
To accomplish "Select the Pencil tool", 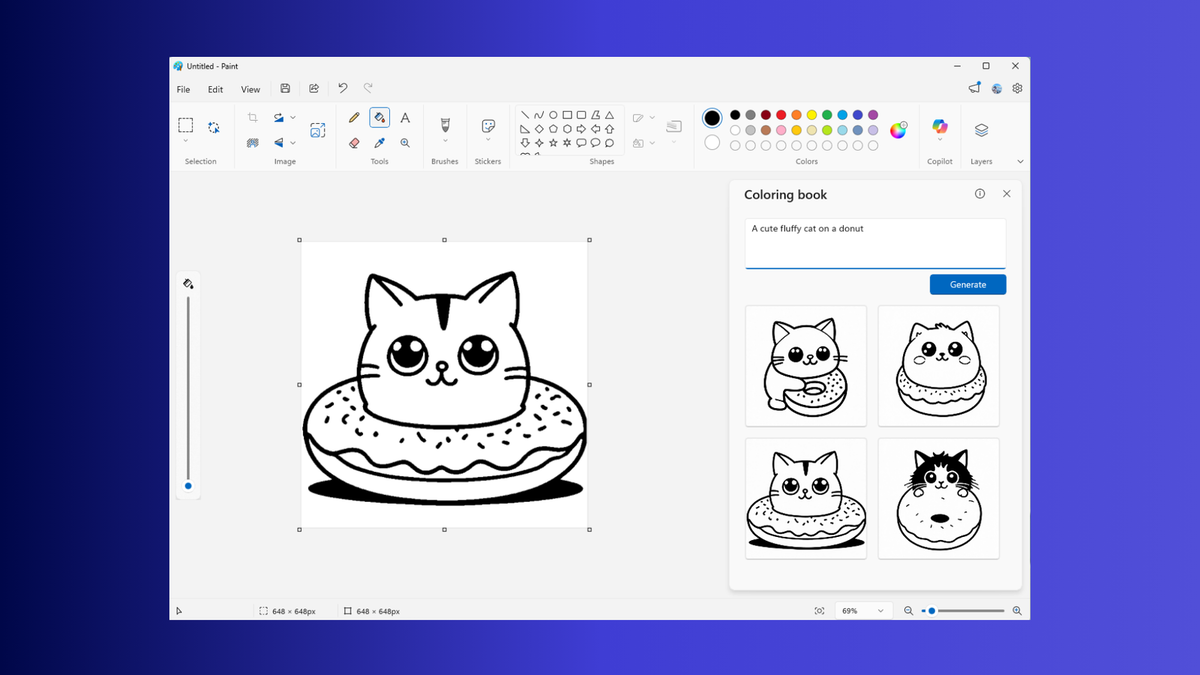I will pyautogui.click(x=354, y=117).
